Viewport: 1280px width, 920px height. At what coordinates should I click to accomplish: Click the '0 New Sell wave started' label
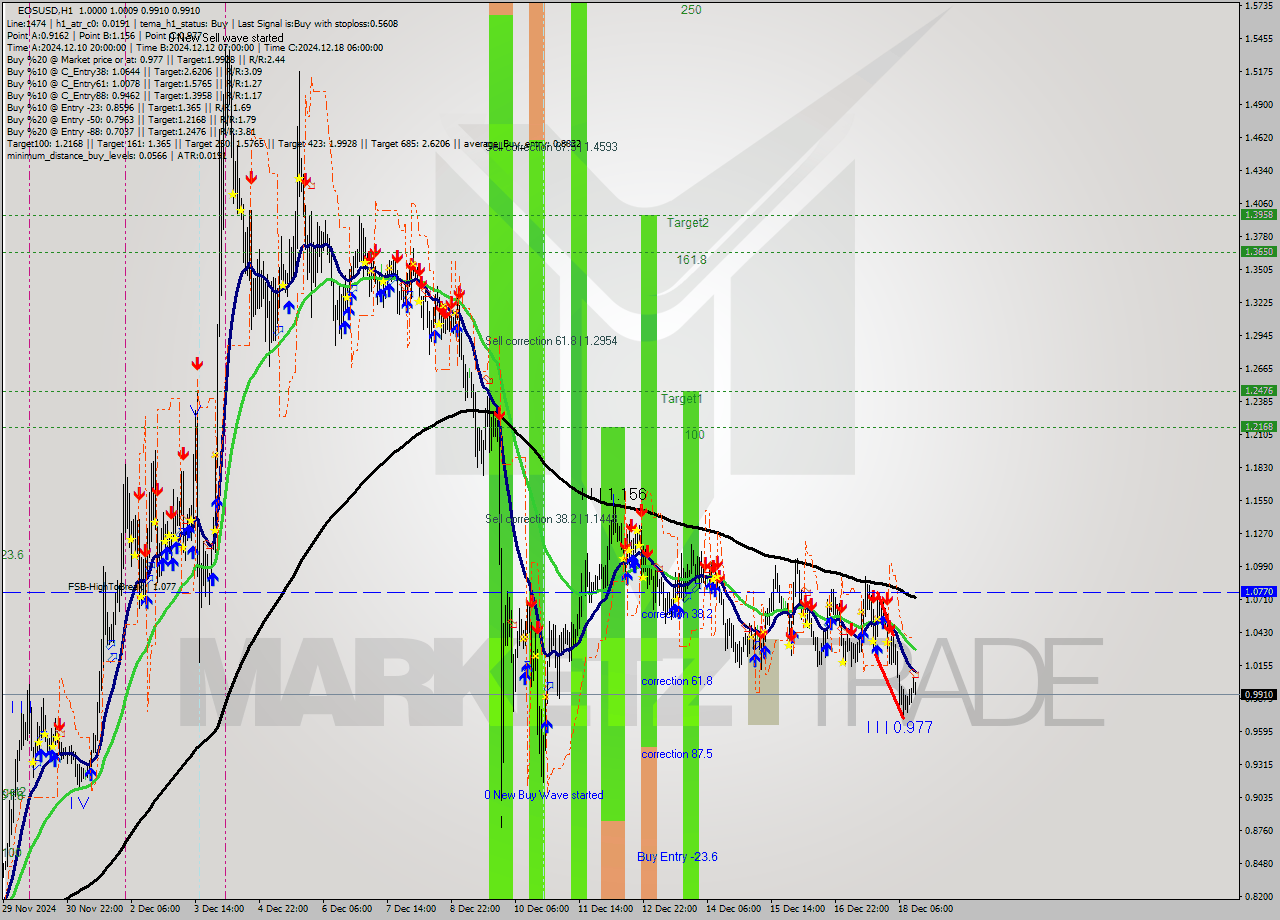(226, 38)
